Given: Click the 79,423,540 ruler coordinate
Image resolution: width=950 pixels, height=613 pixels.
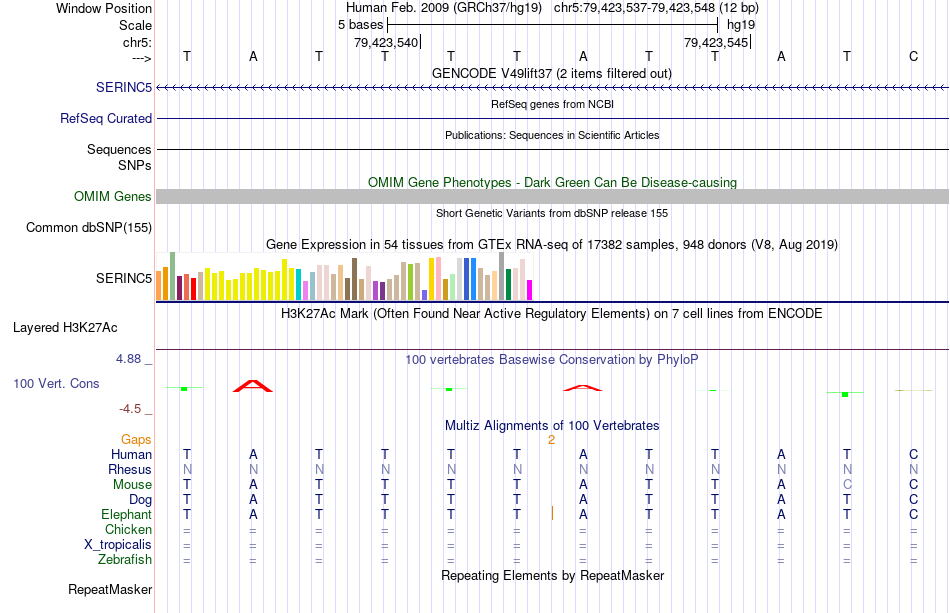Looking at the screenshot, I should (x=386, y=42).
